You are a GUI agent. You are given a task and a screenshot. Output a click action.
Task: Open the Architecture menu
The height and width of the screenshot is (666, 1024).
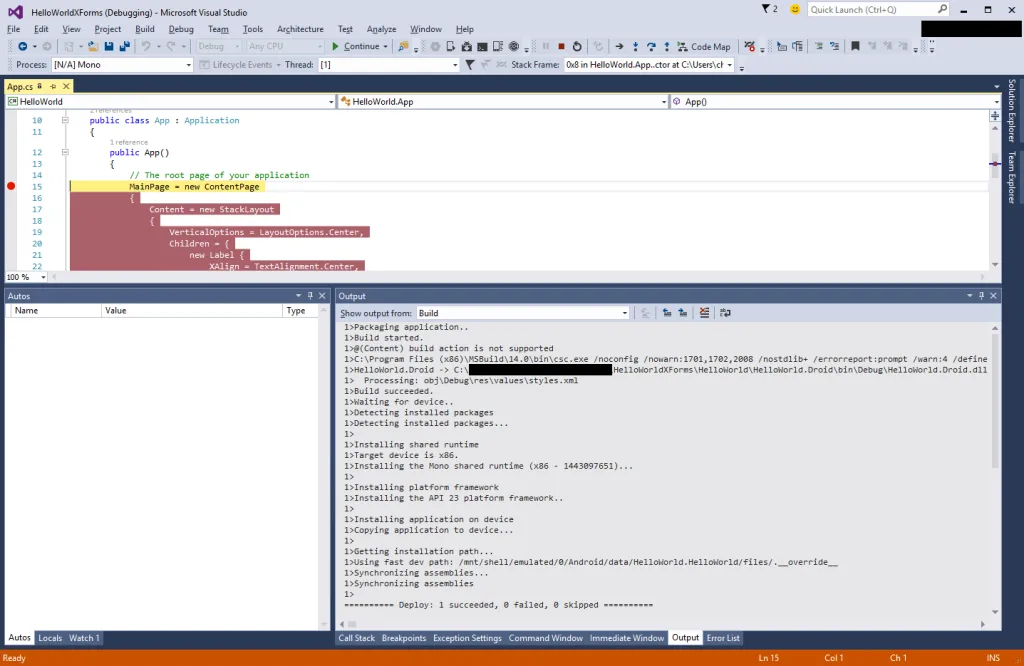(300, 29)
